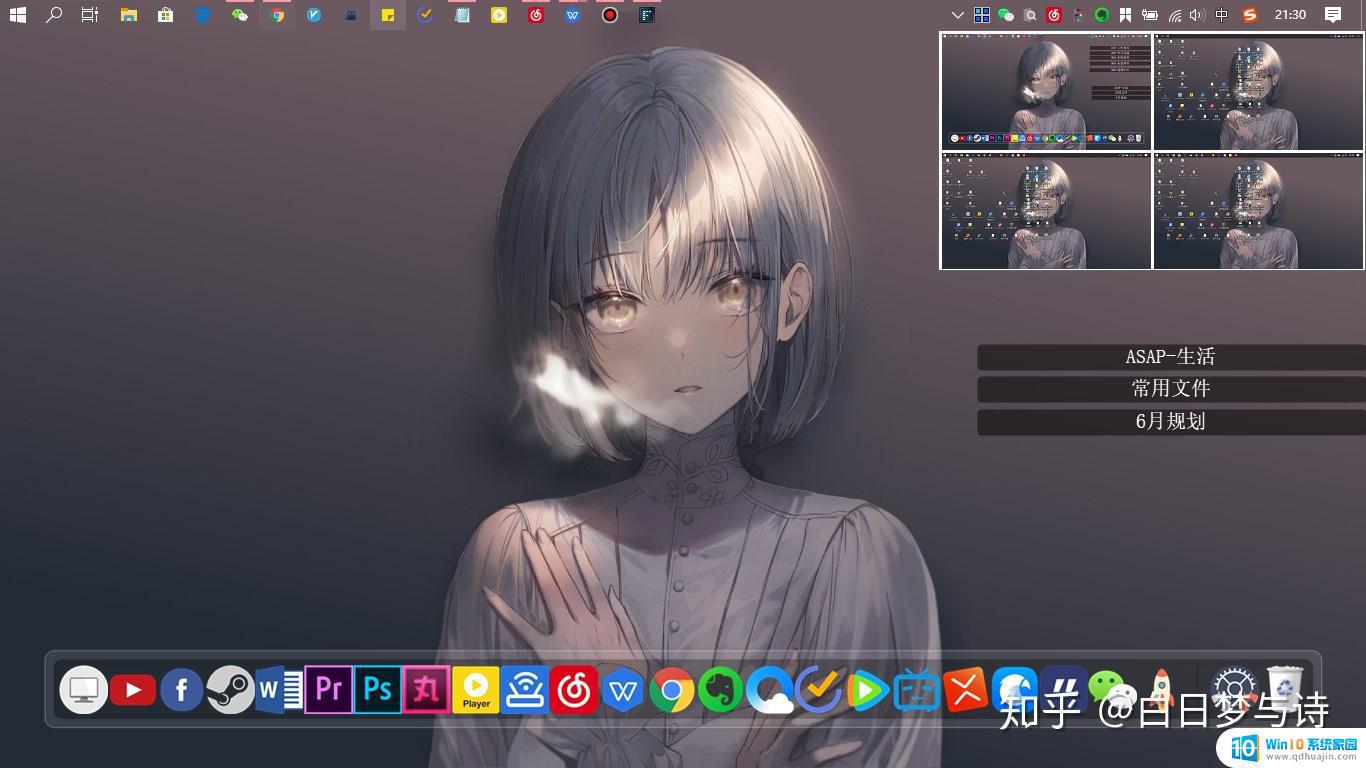Screen dimensions: 1366x768
Task: Open Task View from the taskbar
Action: pyautogui.click(x=90, y=15)
